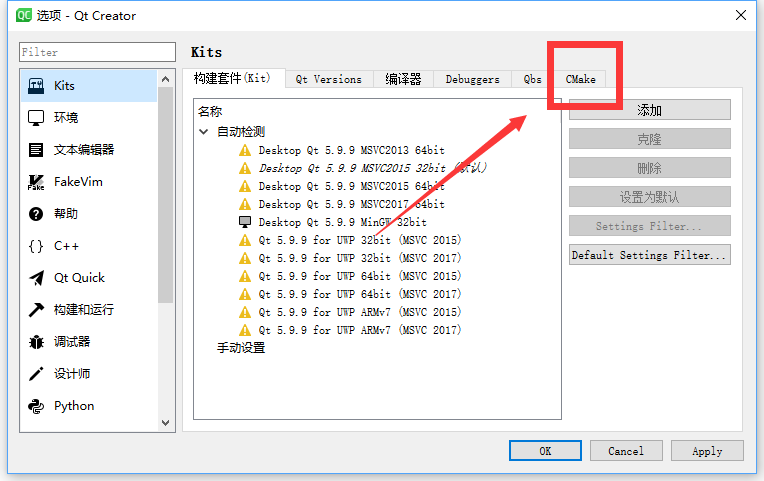The width and height of the screenshot is (764, 481).
Task: Click warning icon for MSVC2013 64bit kit
Action: click(x=245, y=150)
